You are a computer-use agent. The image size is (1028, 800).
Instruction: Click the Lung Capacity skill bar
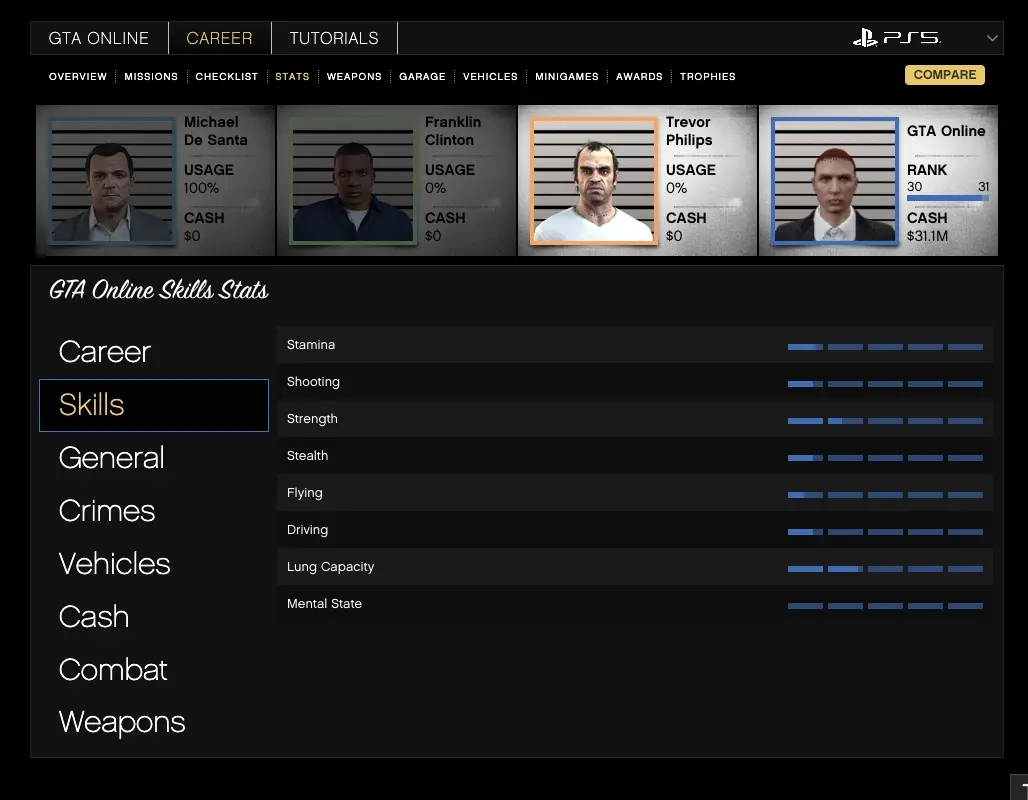point(885,569)
